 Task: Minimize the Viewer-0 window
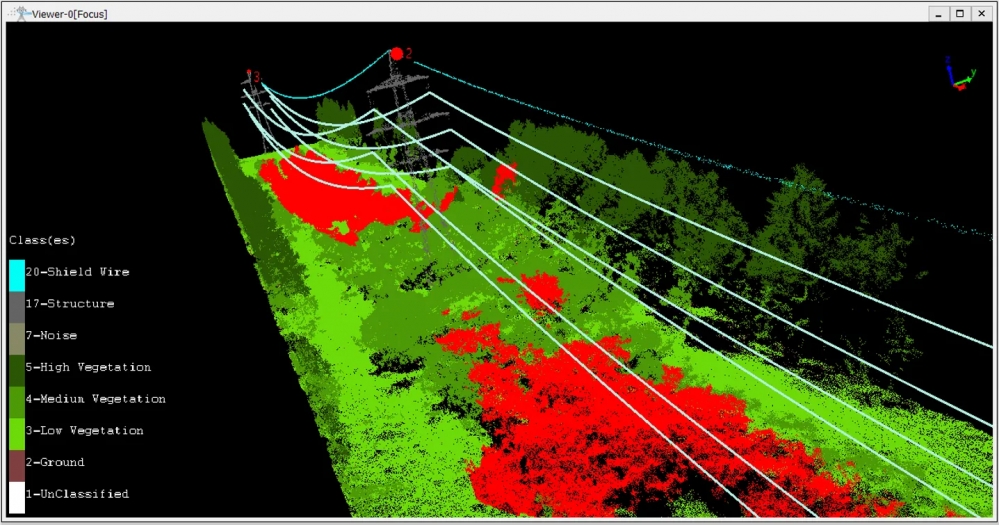(x=938, y=13)
